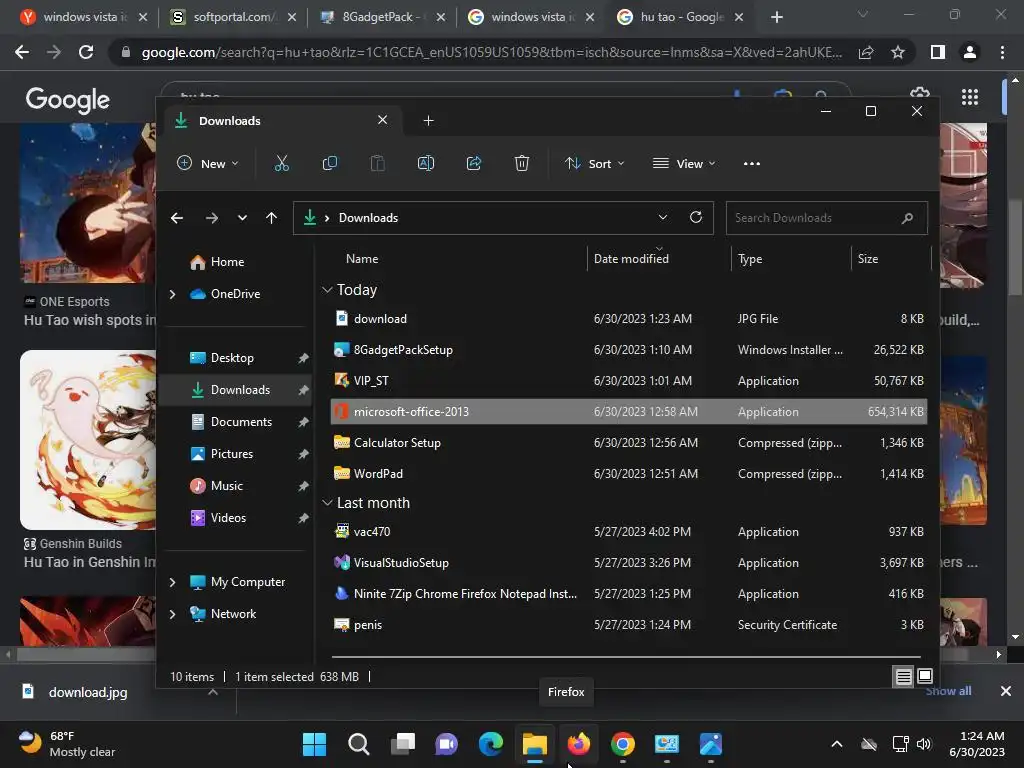This screenshot has height=768, width=1024.
Task: Switch to Chrome taskbar icon
Action: (623, 744)
